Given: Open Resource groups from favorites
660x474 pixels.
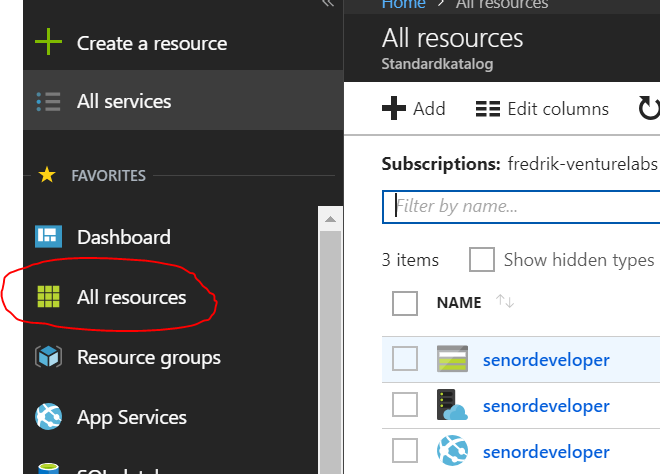Looking at the screenshot, I should point(170,357).
